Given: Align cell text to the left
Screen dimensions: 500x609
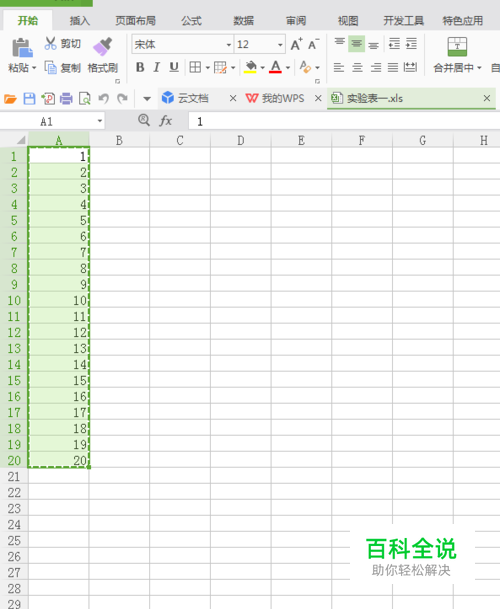Looking at the screenshot, I should pos(339,68).
